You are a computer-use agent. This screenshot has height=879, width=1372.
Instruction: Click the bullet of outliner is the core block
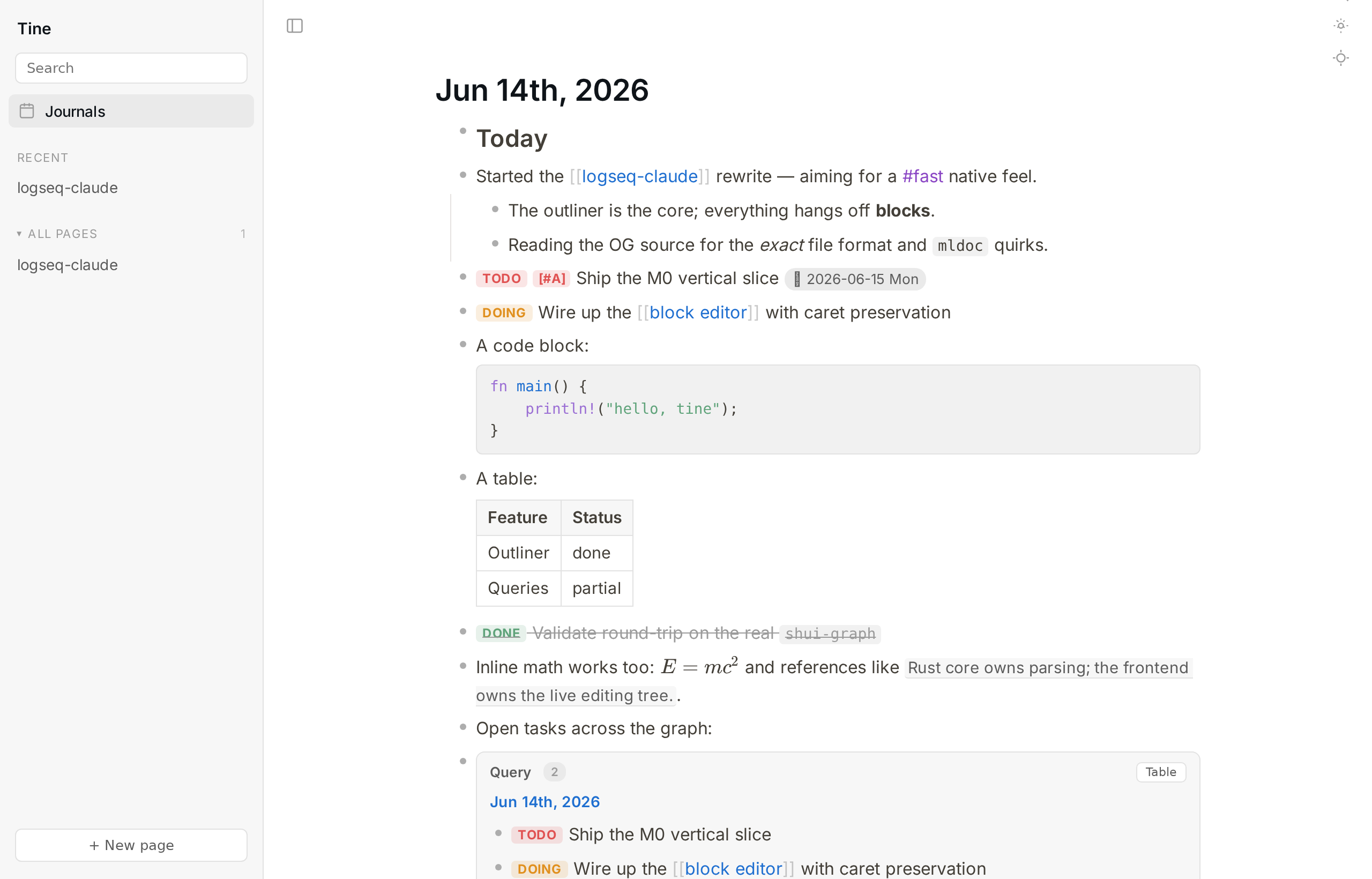(x=495, y=210)
